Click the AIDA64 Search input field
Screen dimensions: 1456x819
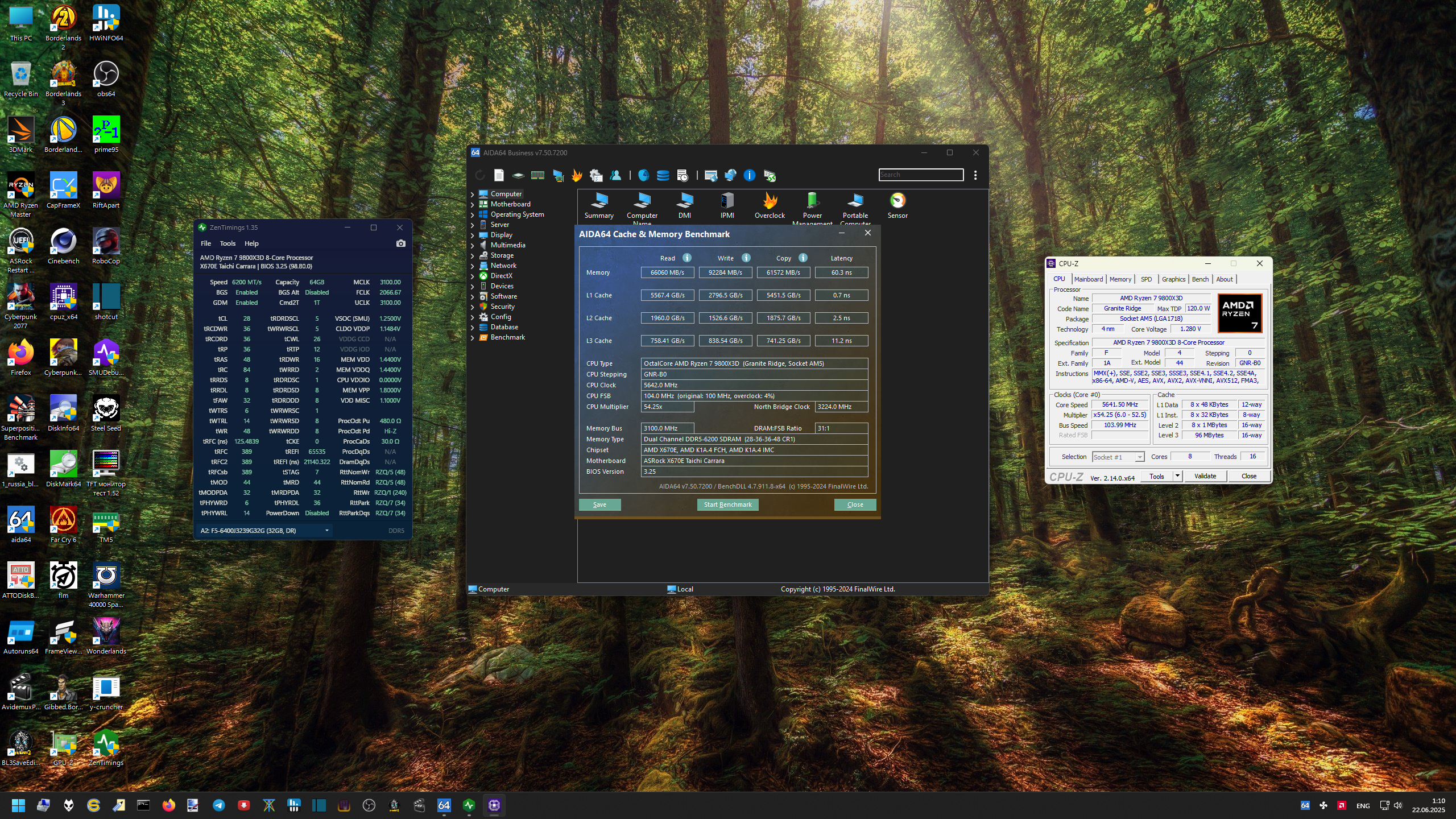920,175
